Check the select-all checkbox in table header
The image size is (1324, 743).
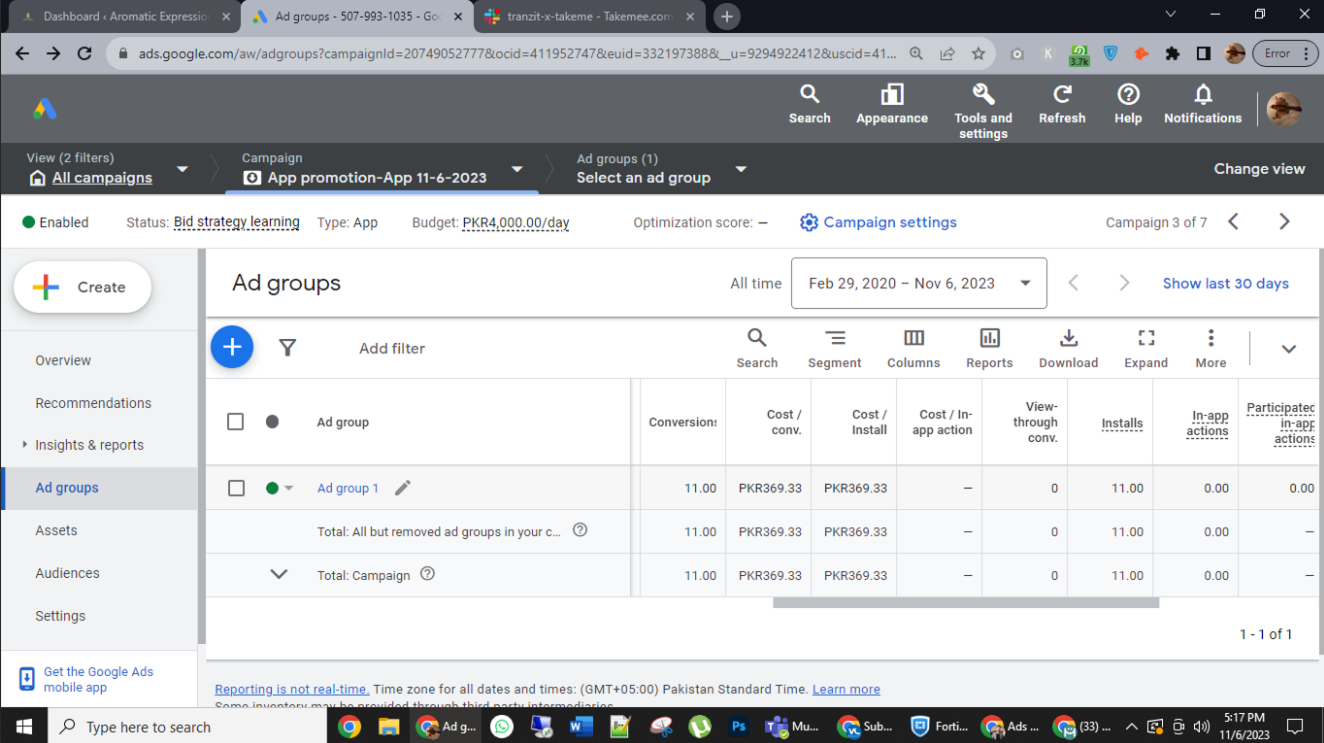click(x=236, y=422)
